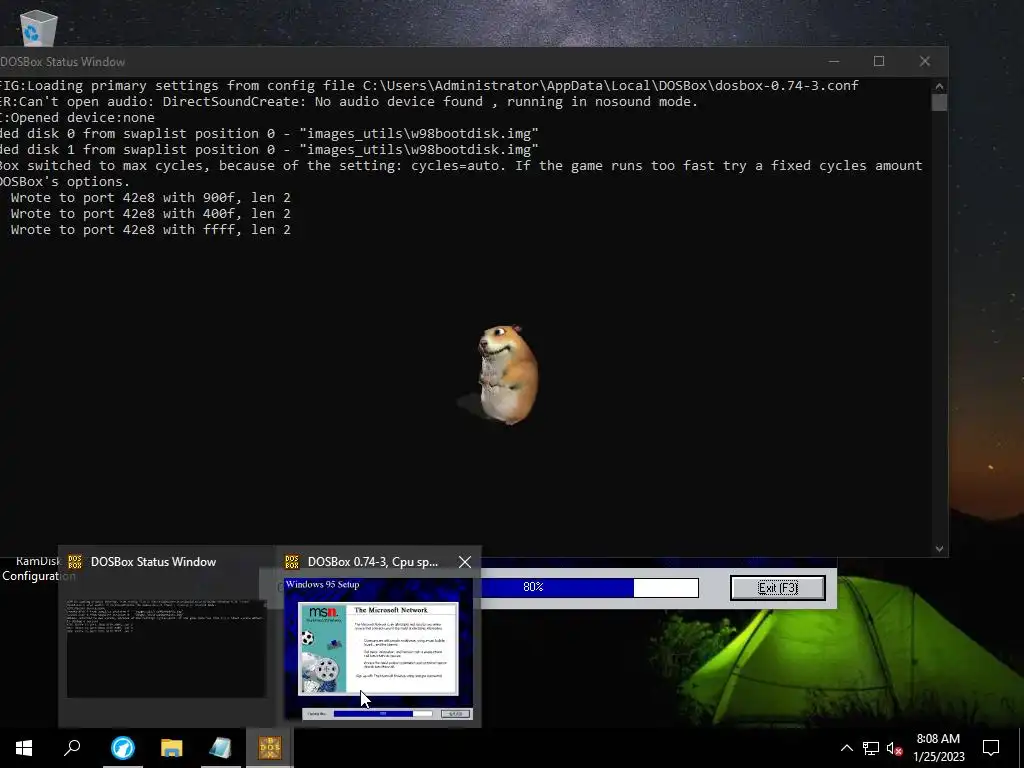Click status window scrollbar up arrow
This screenshot has height=768, width=1024.
(x=940, y=86)
